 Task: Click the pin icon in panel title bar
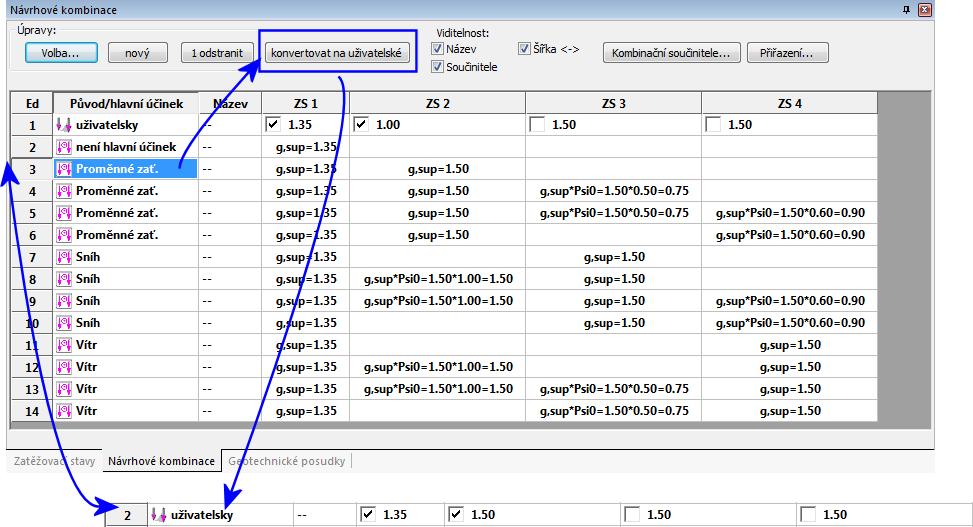coord(907,9)
